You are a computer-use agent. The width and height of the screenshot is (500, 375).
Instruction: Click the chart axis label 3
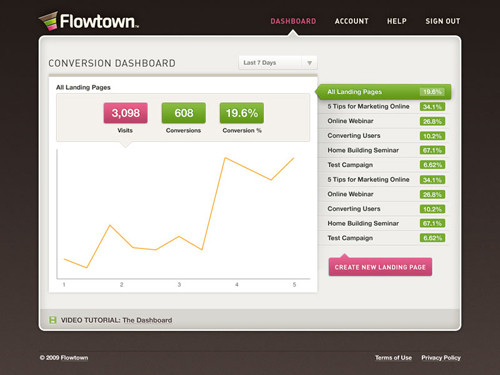(x=179, y=285)
